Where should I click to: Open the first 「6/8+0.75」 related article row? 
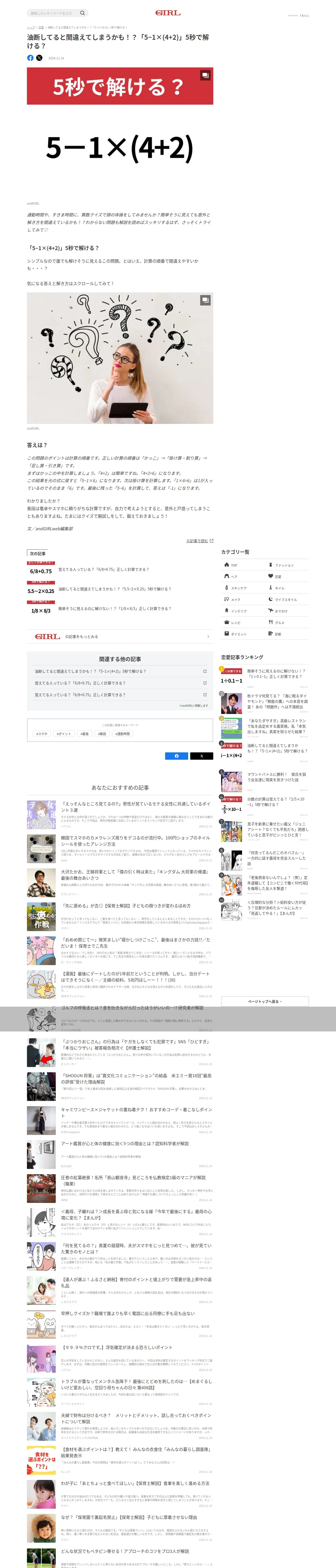pyautogui.click(x=120, y=683)
